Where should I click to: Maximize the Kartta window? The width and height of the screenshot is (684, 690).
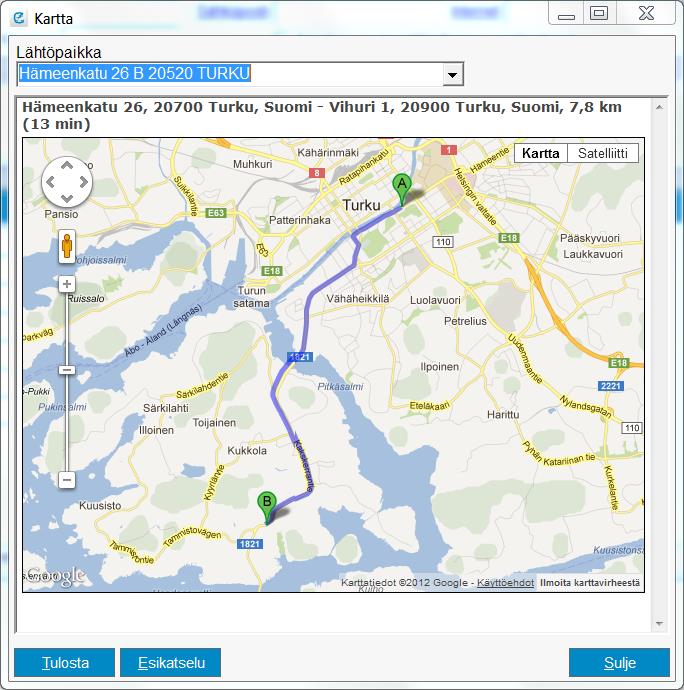coord(599,13)
